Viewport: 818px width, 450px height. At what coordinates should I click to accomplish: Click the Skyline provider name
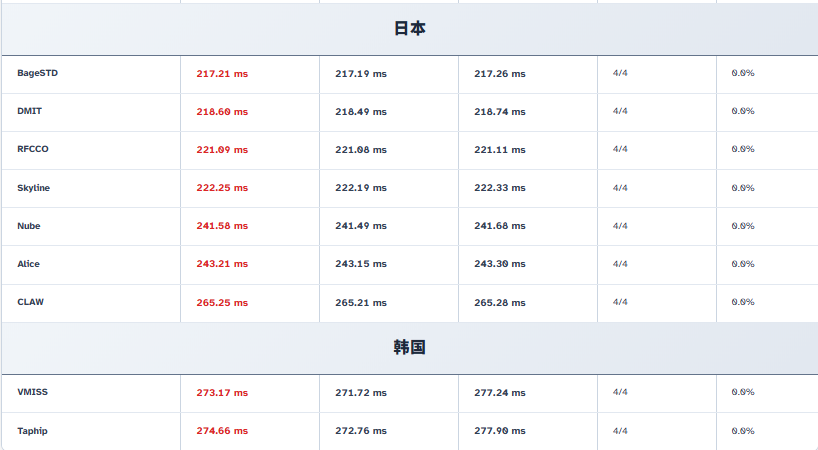click(33, 188)
